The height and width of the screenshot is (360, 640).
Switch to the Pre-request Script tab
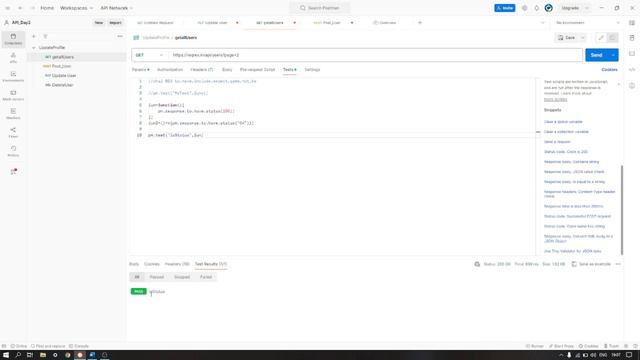[x=258, y=70]
